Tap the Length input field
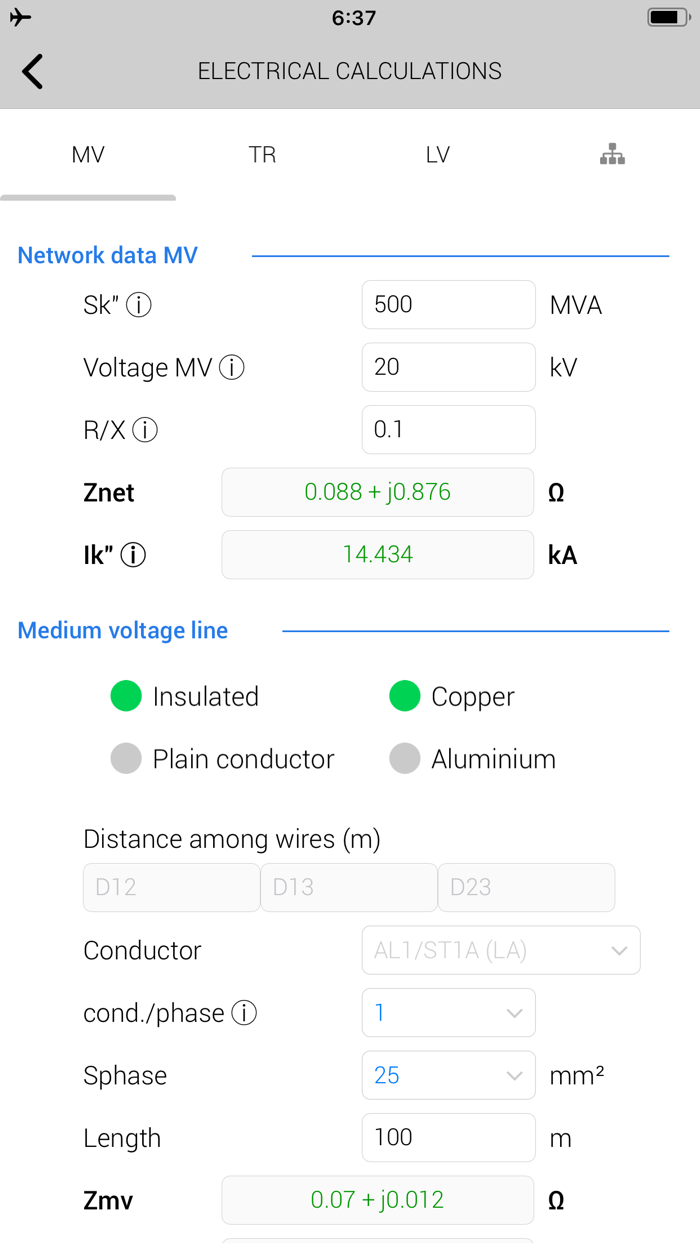This screenshot has height=1244, width=700. (x=448, y=1137)
